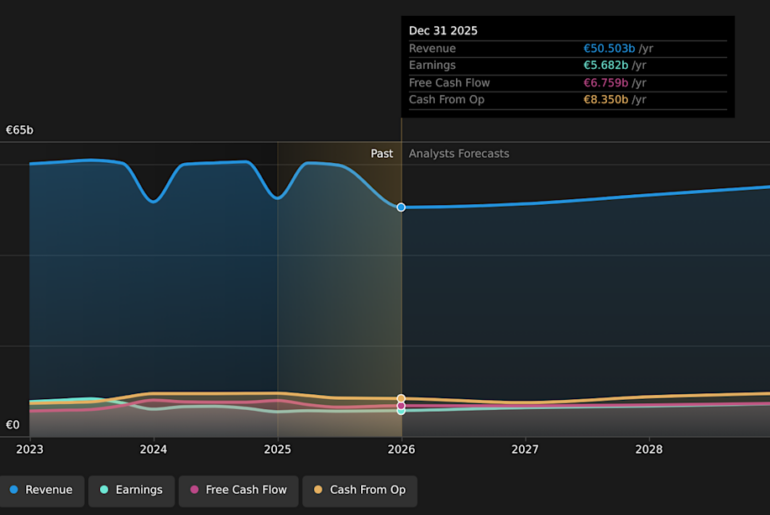Click the 2024 x-axis label
The image size is (770, 515).
tap(153, 450)
